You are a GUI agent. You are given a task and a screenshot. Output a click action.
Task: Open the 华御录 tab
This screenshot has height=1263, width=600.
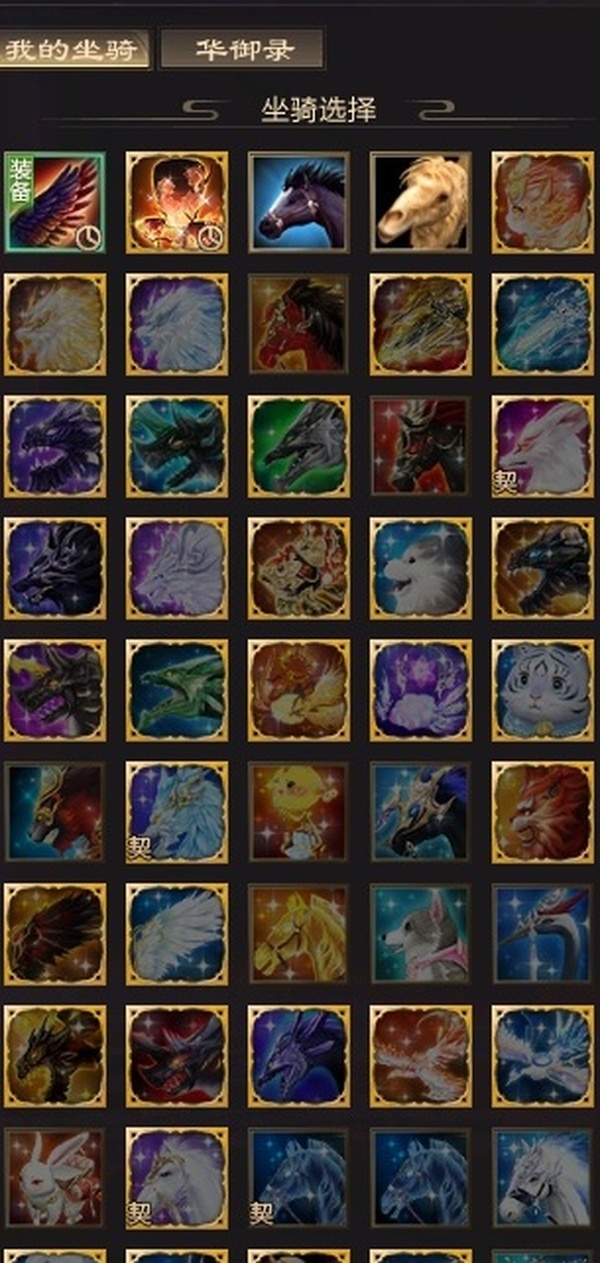[x=242, y=49]
